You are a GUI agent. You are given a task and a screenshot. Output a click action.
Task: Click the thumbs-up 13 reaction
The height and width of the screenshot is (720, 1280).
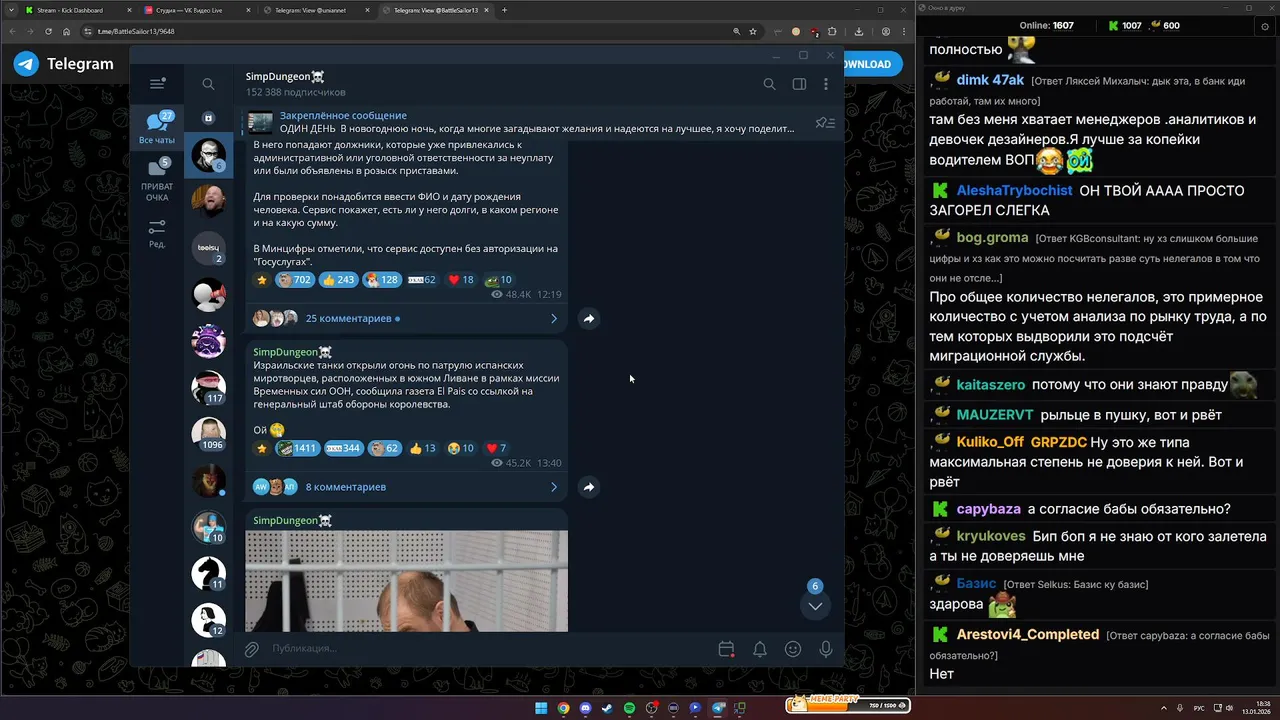click(423, 448)
